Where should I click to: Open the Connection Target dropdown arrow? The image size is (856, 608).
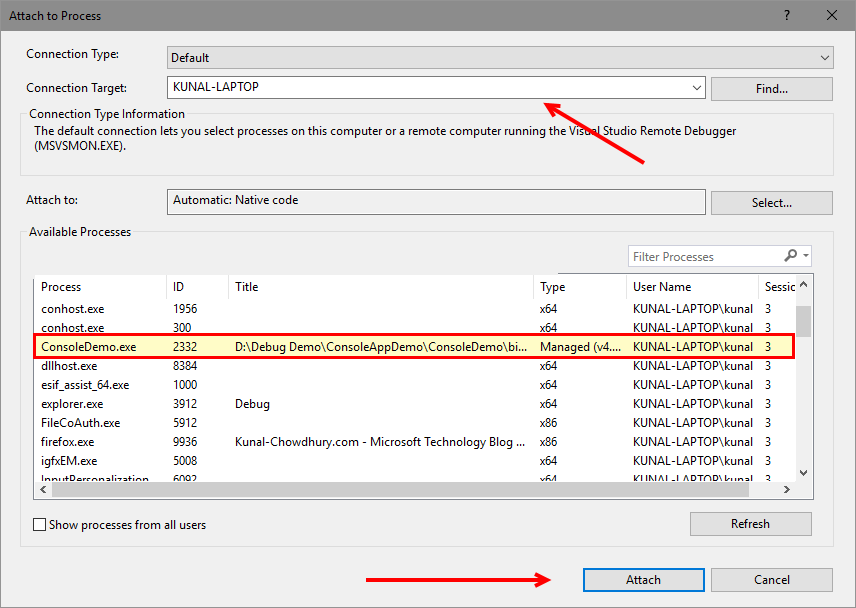[x=696, y=87]
